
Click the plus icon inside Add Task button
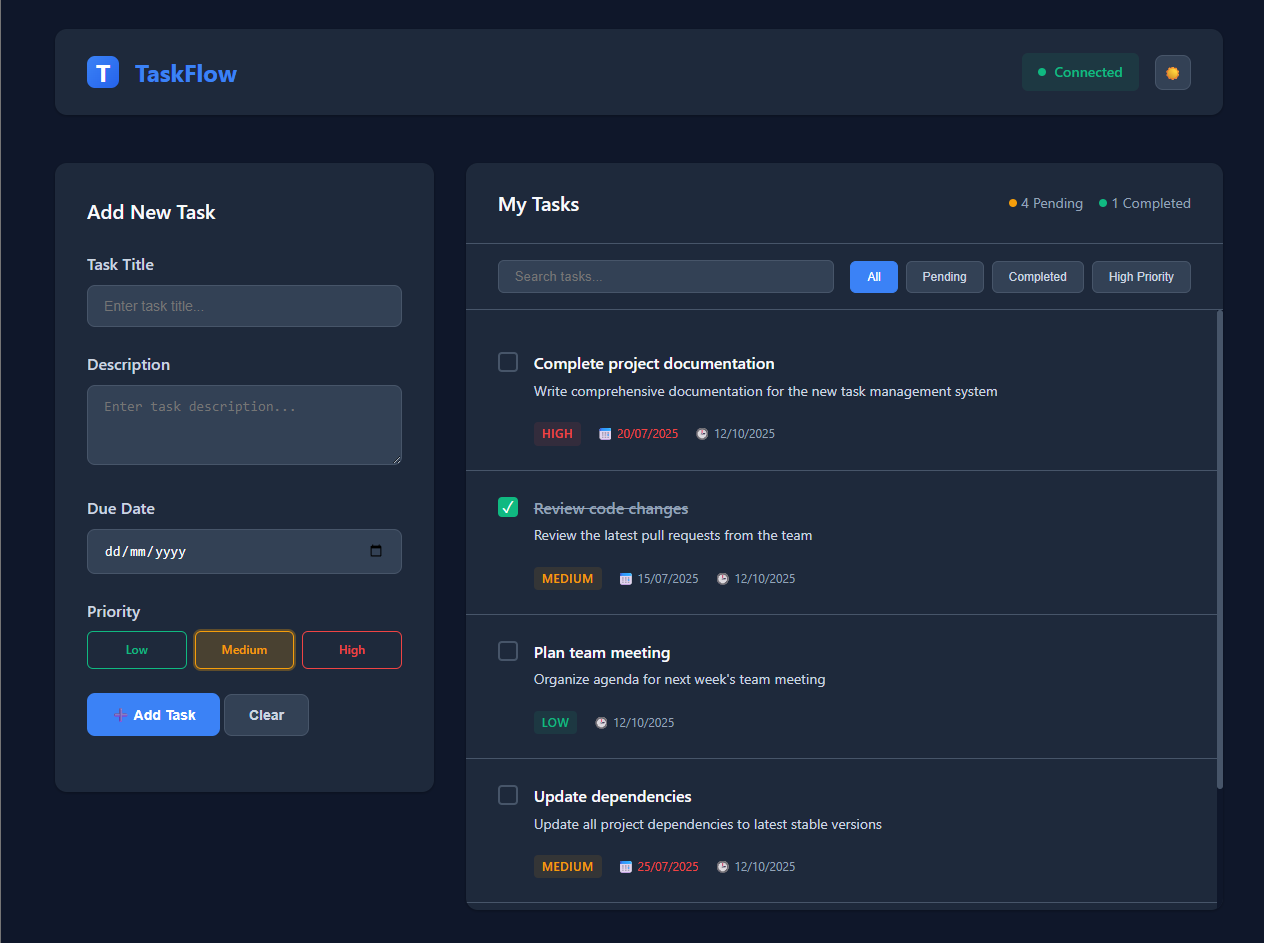[118, 714]
